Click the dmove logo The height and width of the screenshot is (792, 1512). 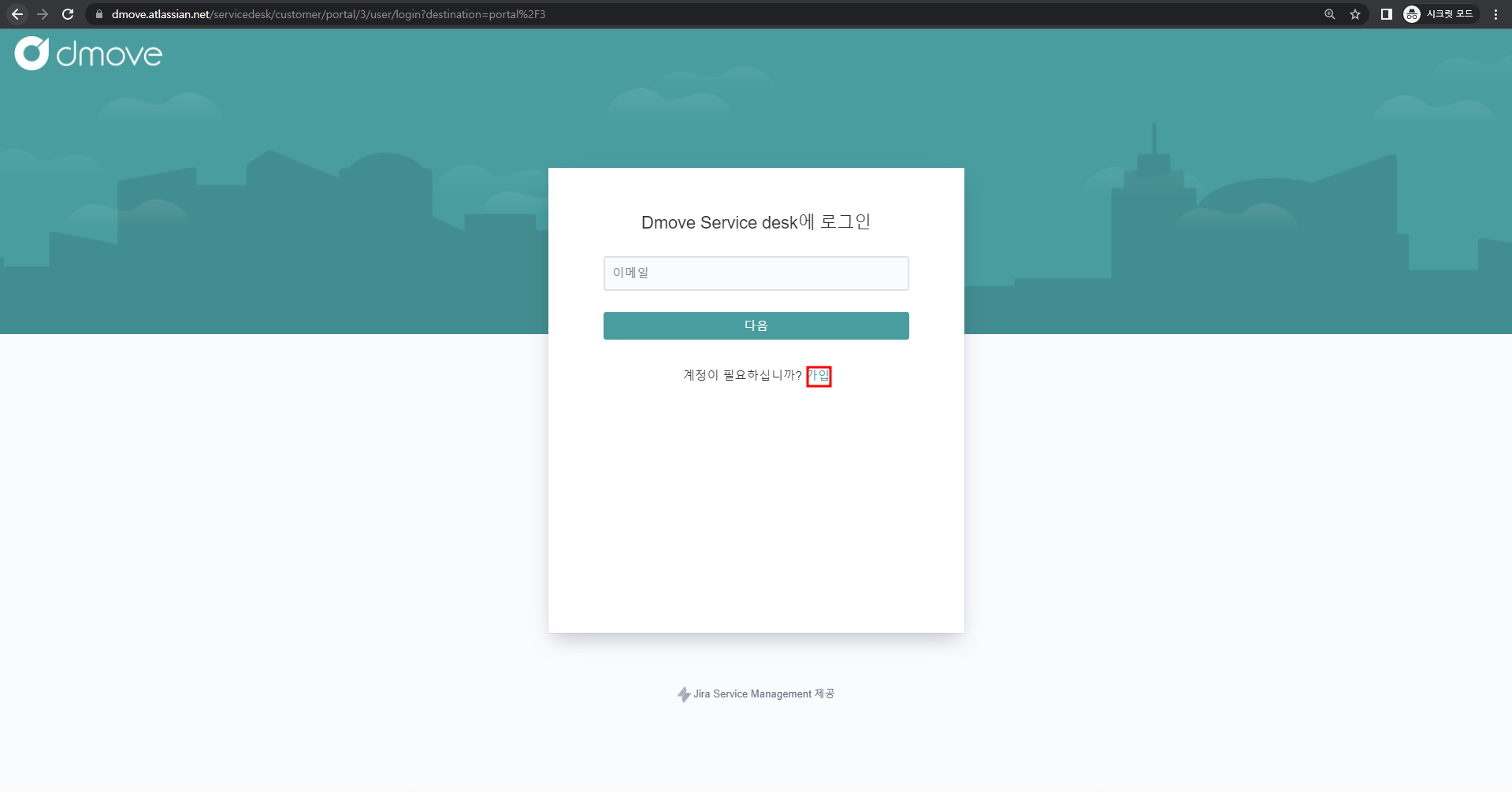tap(88, 54)
